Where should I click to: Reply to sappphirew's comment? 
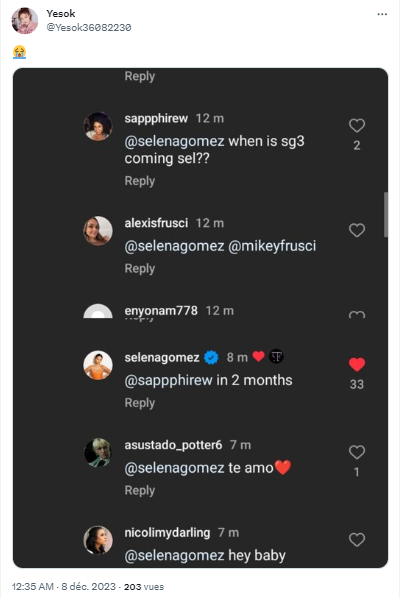tap(140, 181)
